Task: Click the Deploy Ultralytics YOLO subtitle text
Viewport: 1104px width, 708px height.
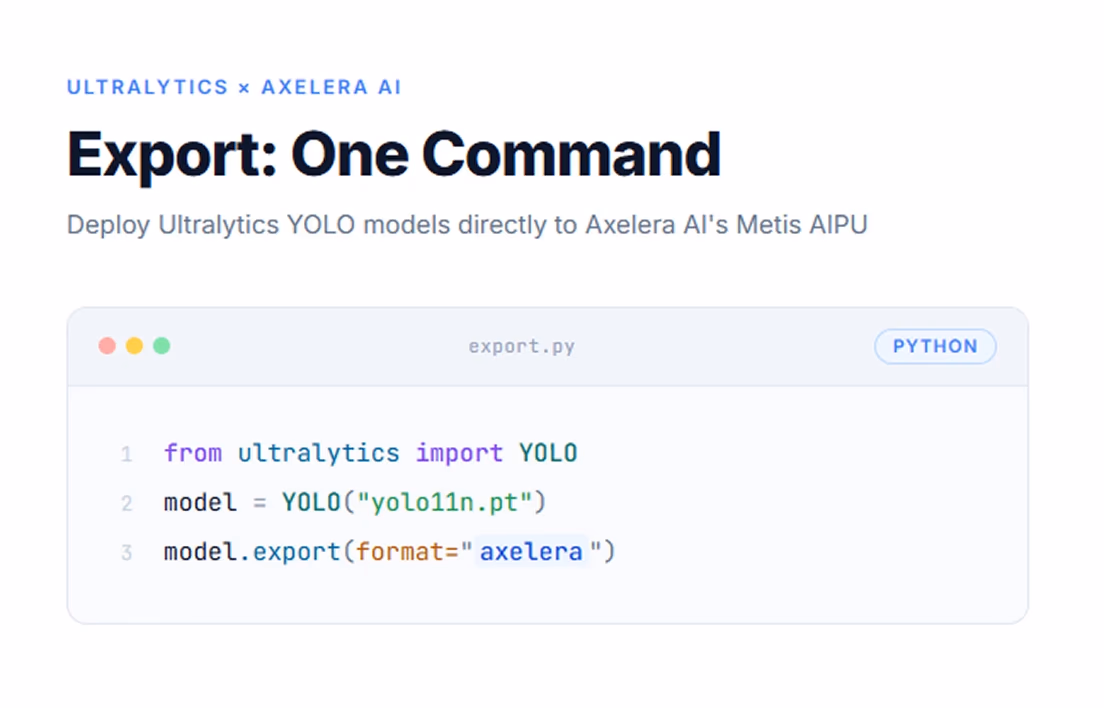Action: [x=467, y=225]
